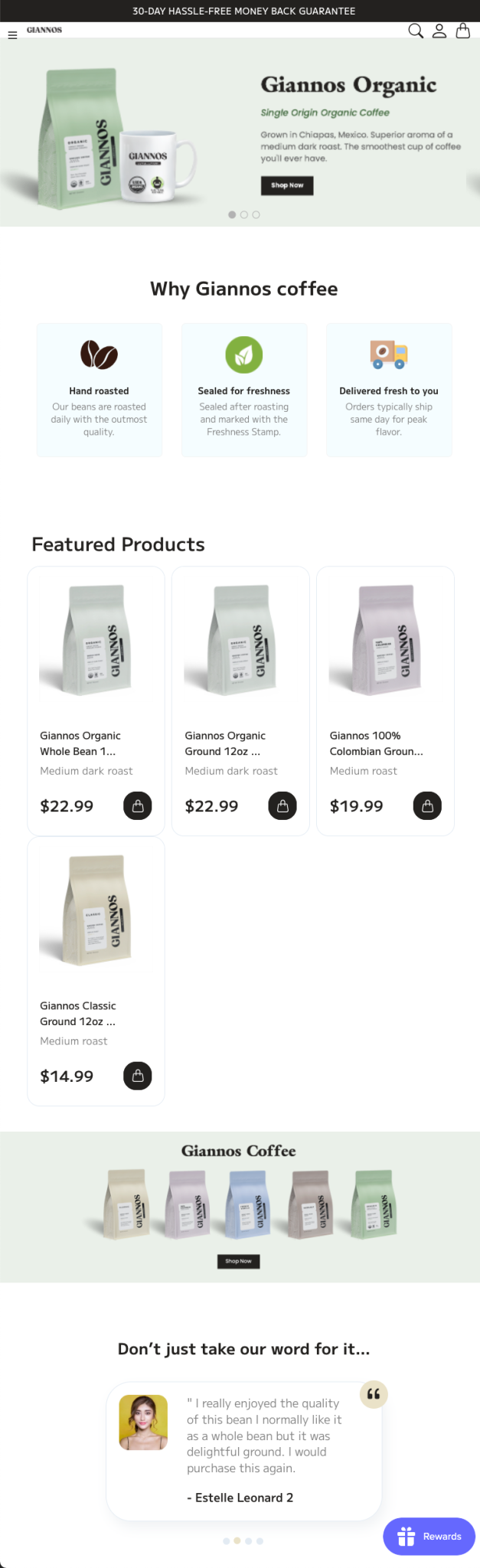The width and height of the screenshot is (480, 1568).
Task: Open the shopping bag cart icon
Action: tap(463, 31)
